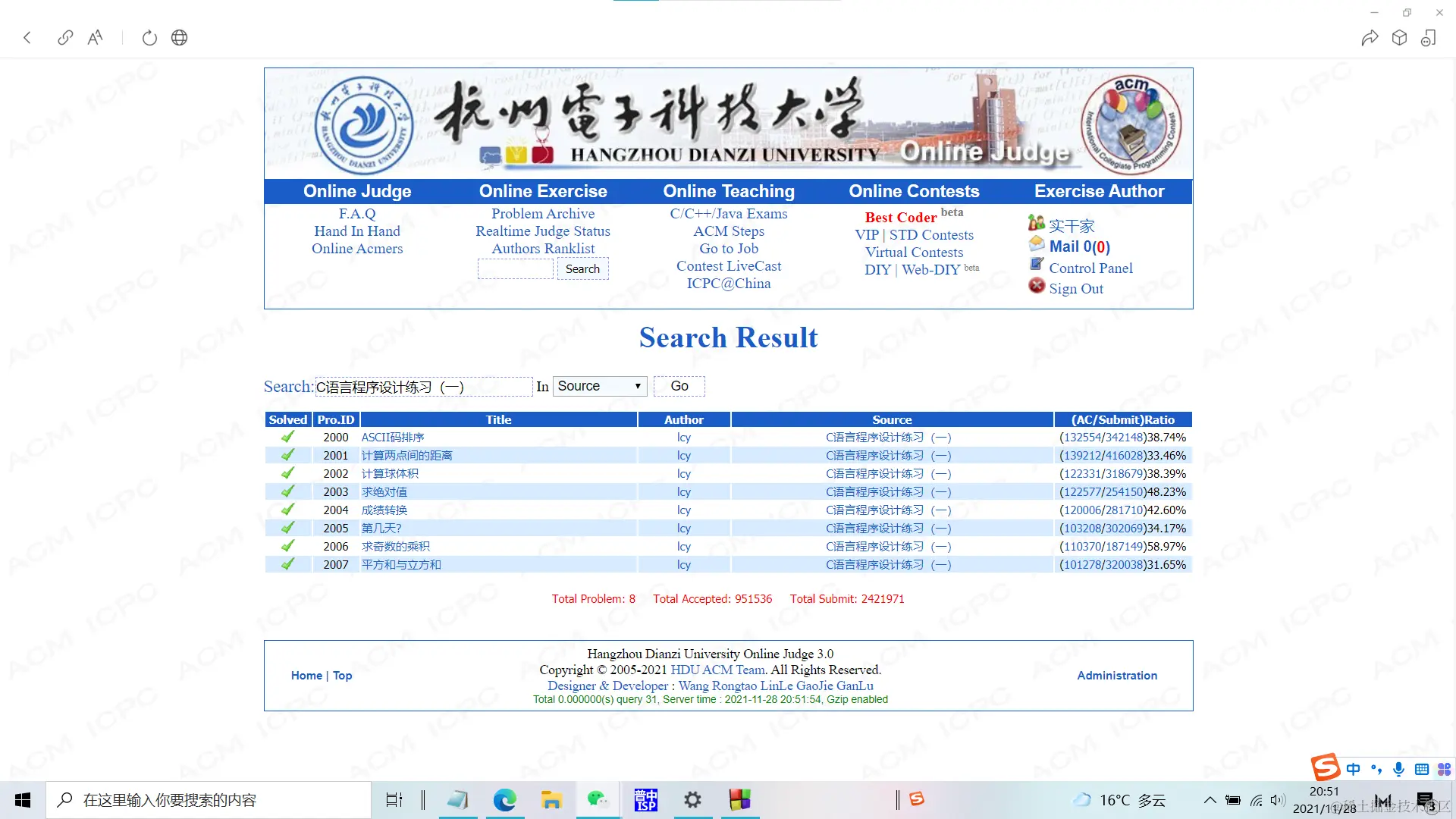1456x819 pixels.
Task: Expand the system tray hidden icons chevron
Action: [x=1210, y=800]
